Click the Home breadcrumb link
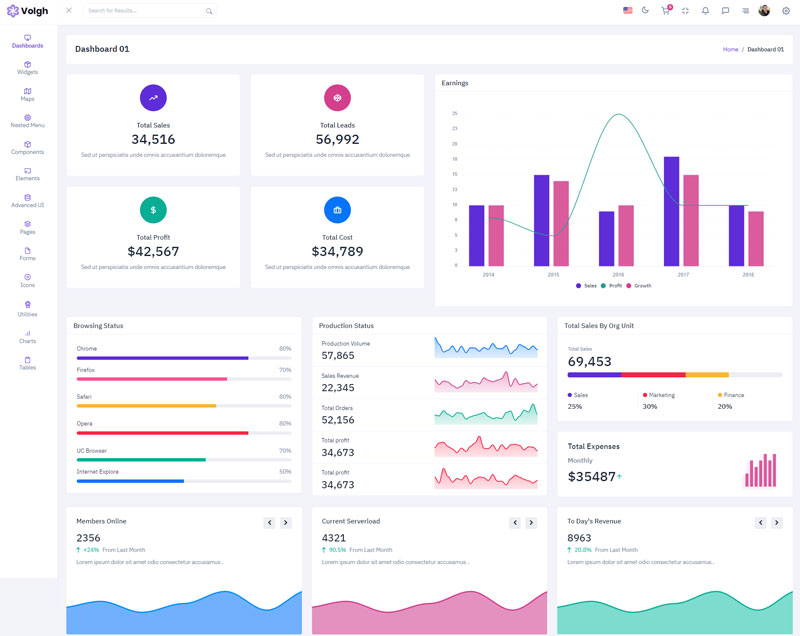 [x=730, y=49]
